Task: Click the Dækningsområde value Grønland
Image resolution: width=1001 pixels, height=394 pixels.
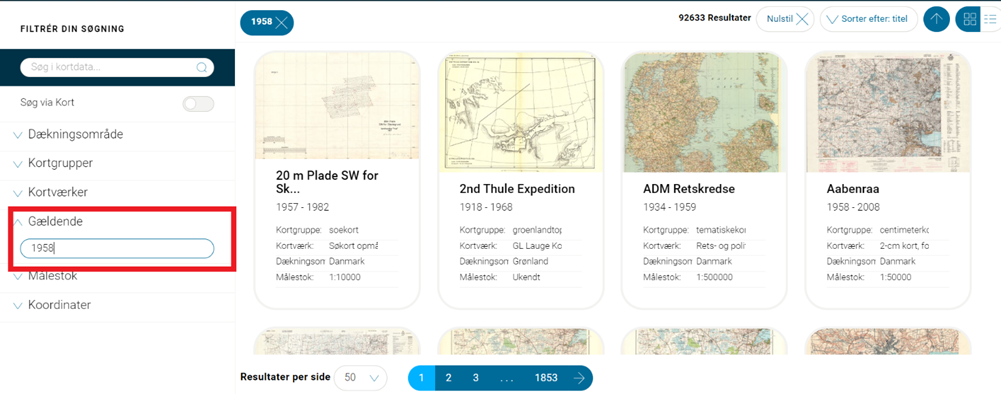Action: (x=531, y=261)
